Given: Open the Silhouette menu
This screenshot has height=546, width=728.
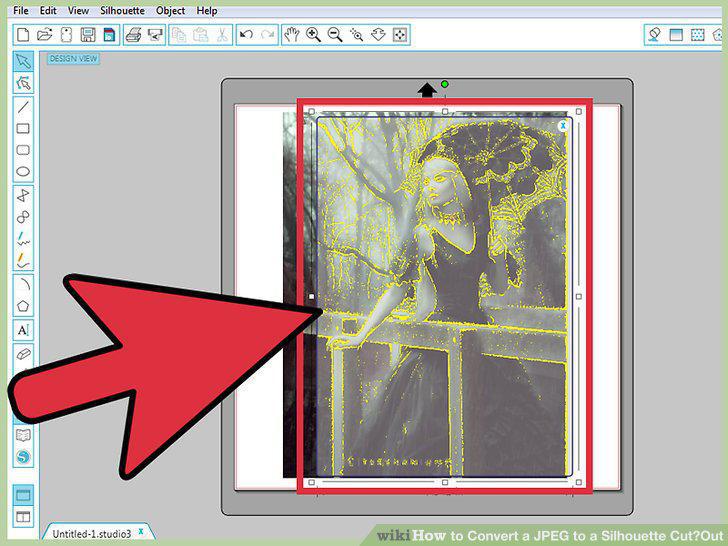Looking at the screenshot, I should pyautogui.click(x=123, y=10).
